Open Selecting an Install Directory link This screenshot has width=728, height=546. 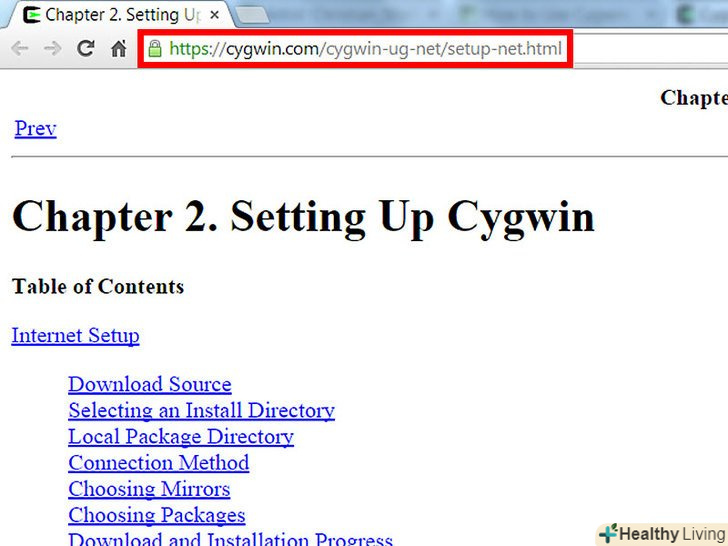pos(202,410)
